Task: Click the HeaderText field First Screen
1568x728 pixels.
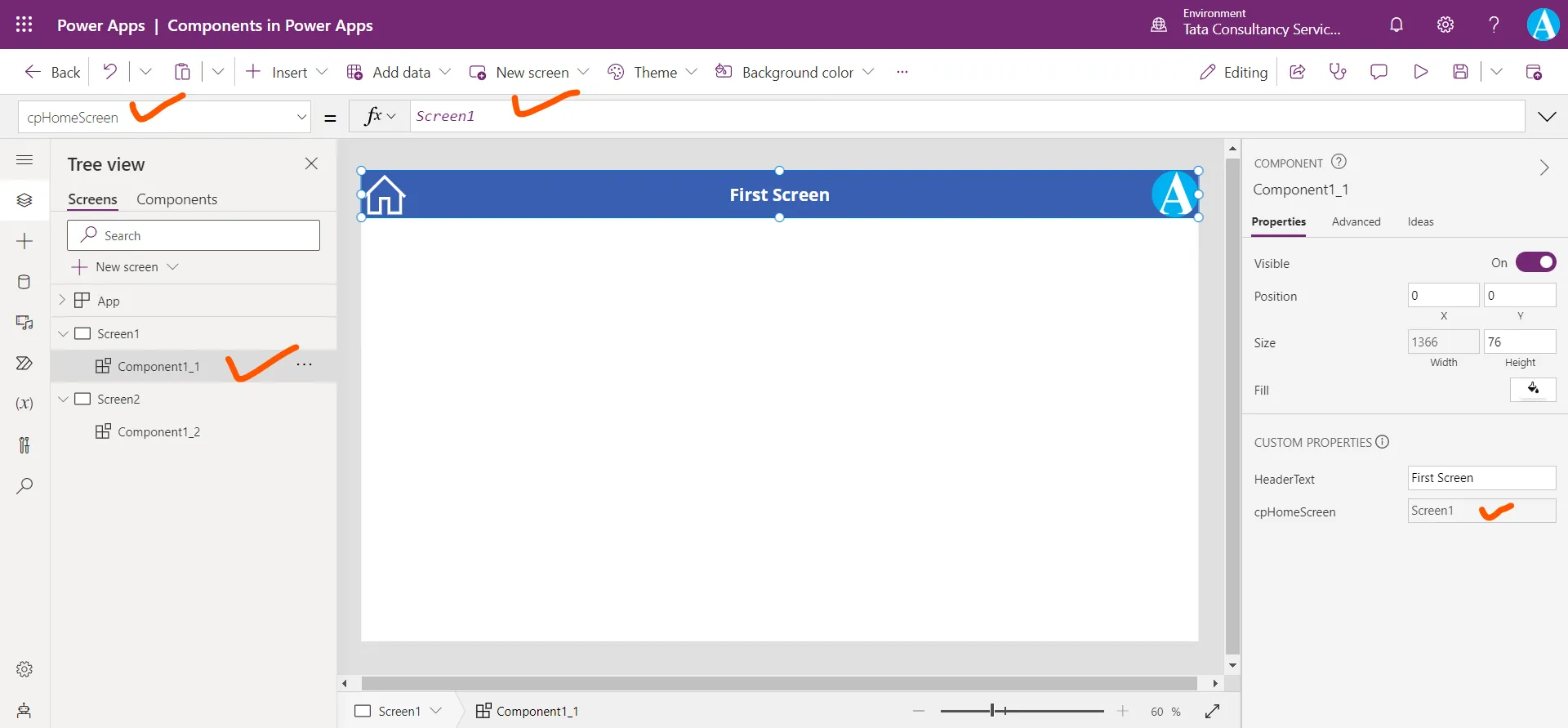Action: coord(1481,478)
